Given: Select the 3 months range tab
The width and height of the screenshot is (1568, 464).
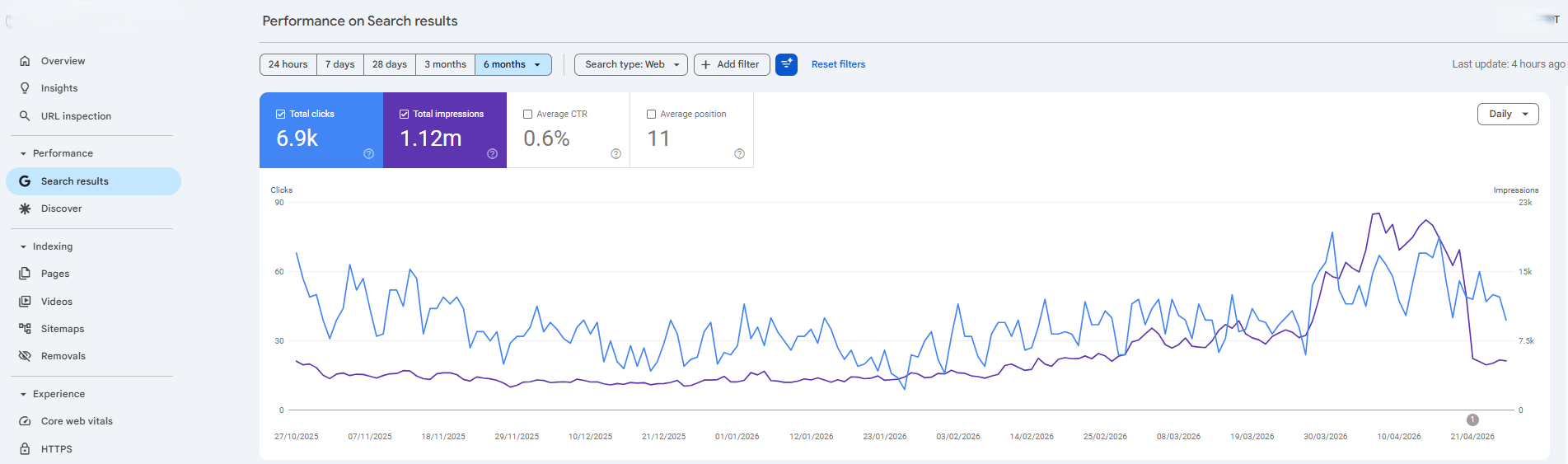Looking at the screenshot, I should tap(445, 64).
